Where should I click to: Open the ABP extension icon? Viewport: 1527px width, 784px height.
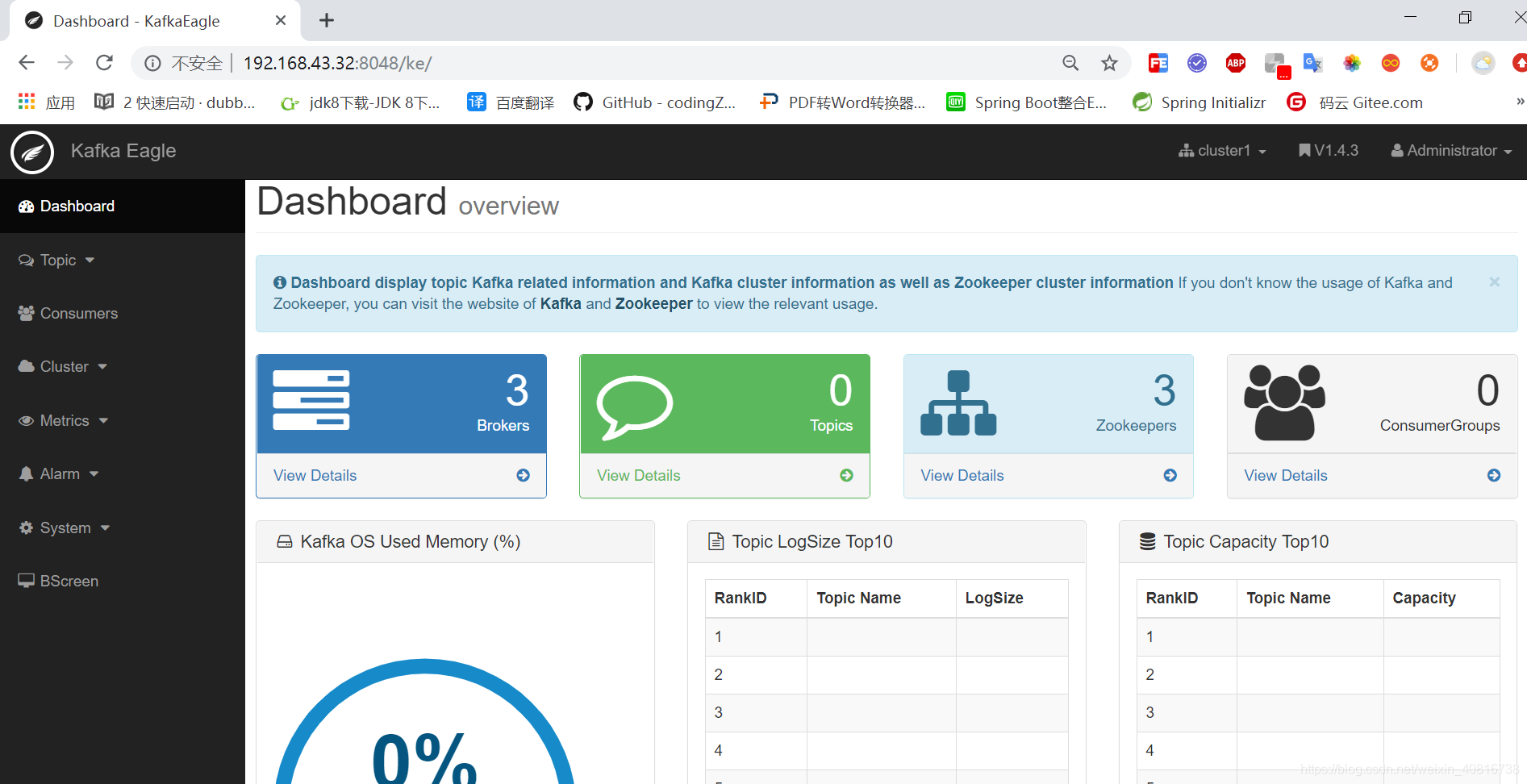tap(1235, 63)
